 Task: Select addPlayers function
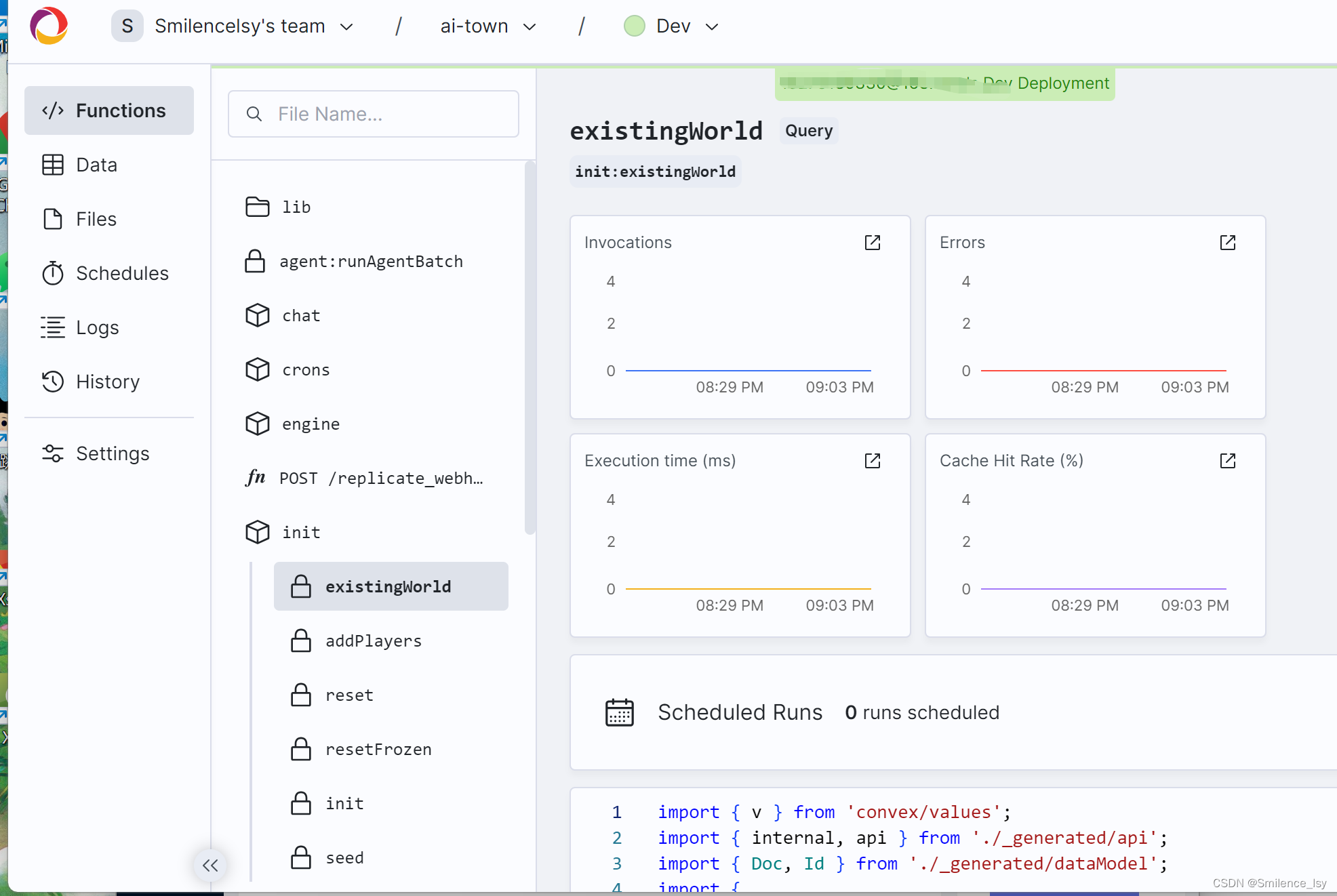391,640
